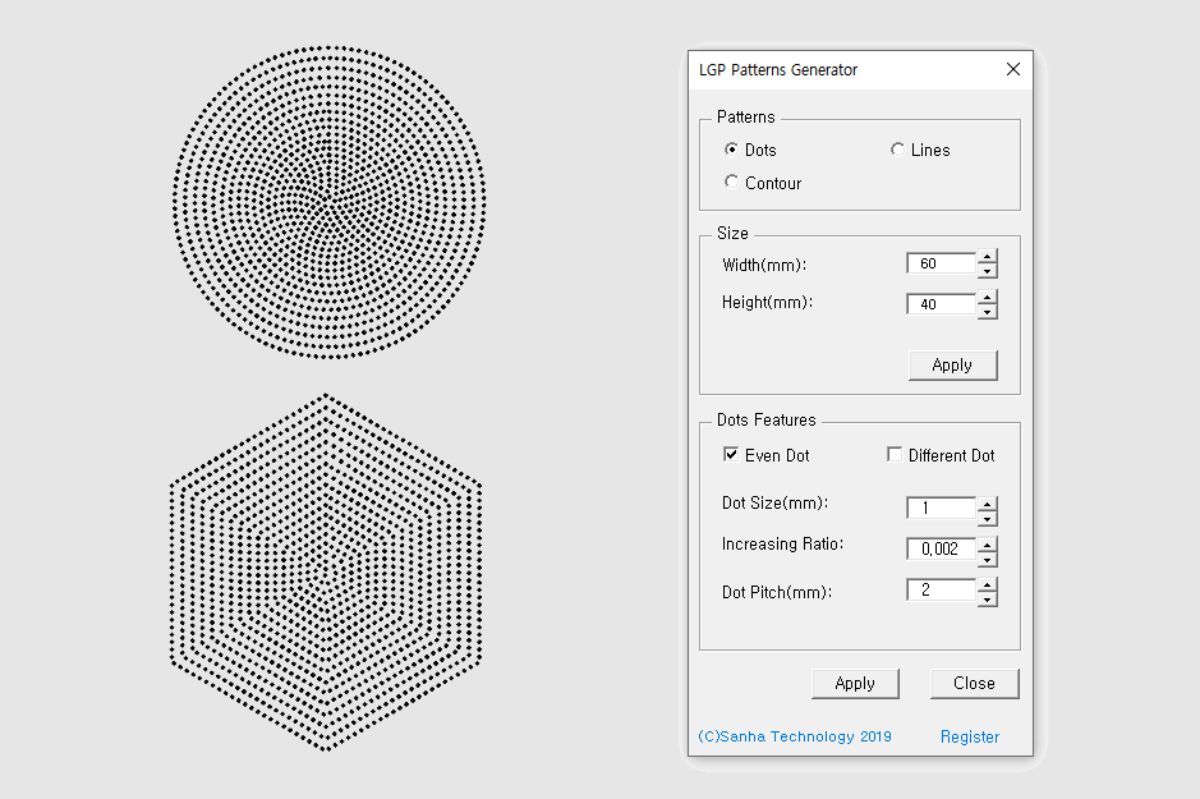Close the LGP Patterns Generator dialog with X
The image size is (1200, 799).
1013,69
